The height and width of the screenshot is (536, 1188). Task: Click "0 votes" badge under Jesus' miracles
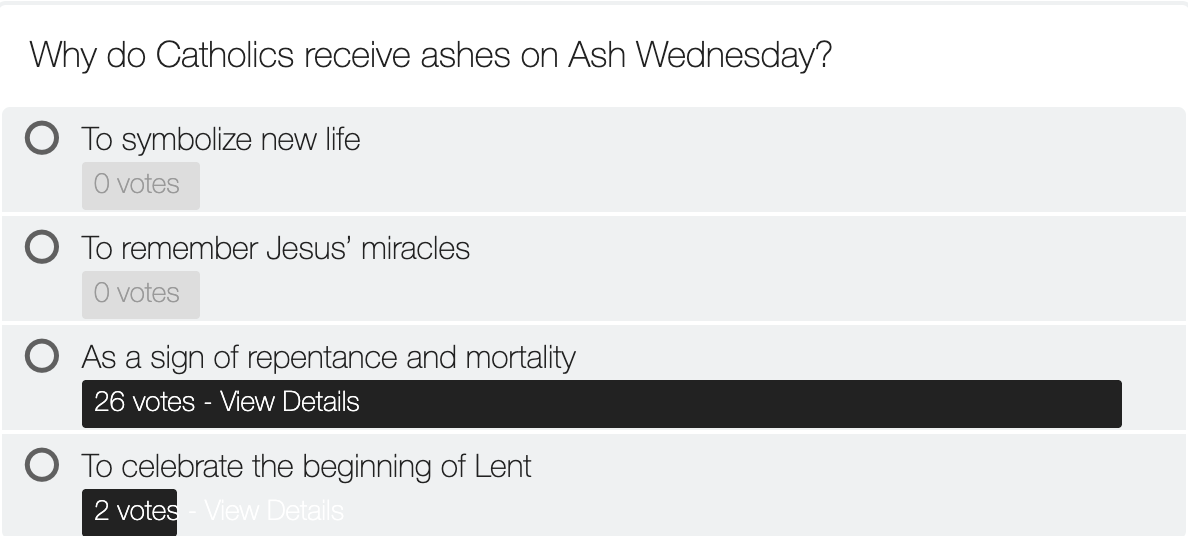[x=141, y=295]
